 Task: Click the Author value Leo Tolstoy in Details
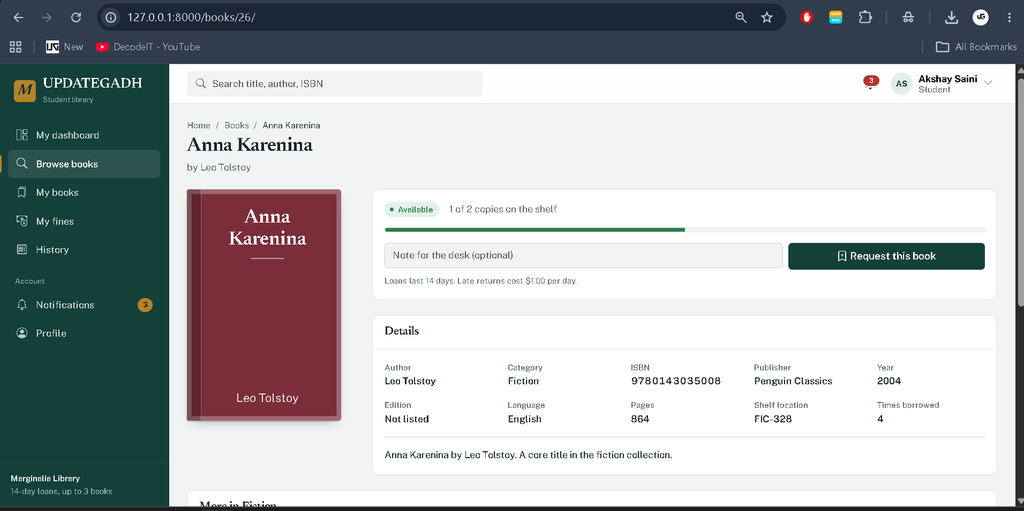[410, 381]
